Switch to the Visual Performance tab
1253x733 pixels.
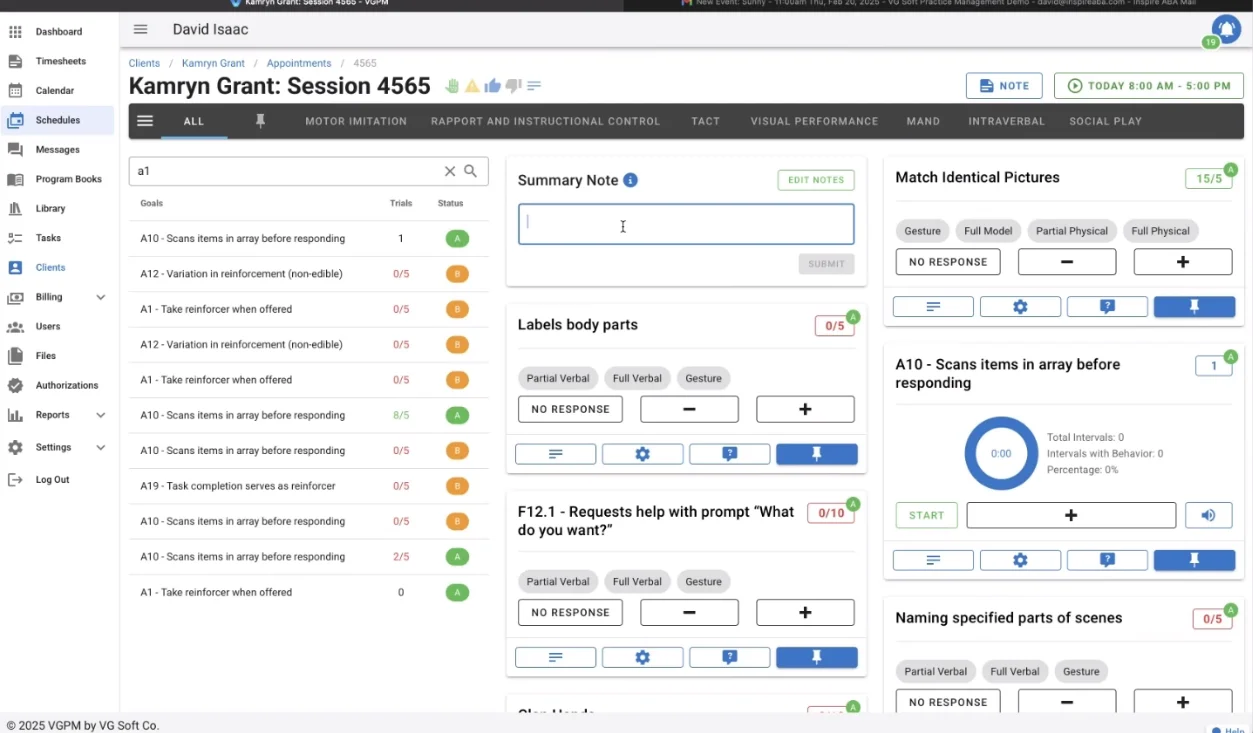pos(814,121)
